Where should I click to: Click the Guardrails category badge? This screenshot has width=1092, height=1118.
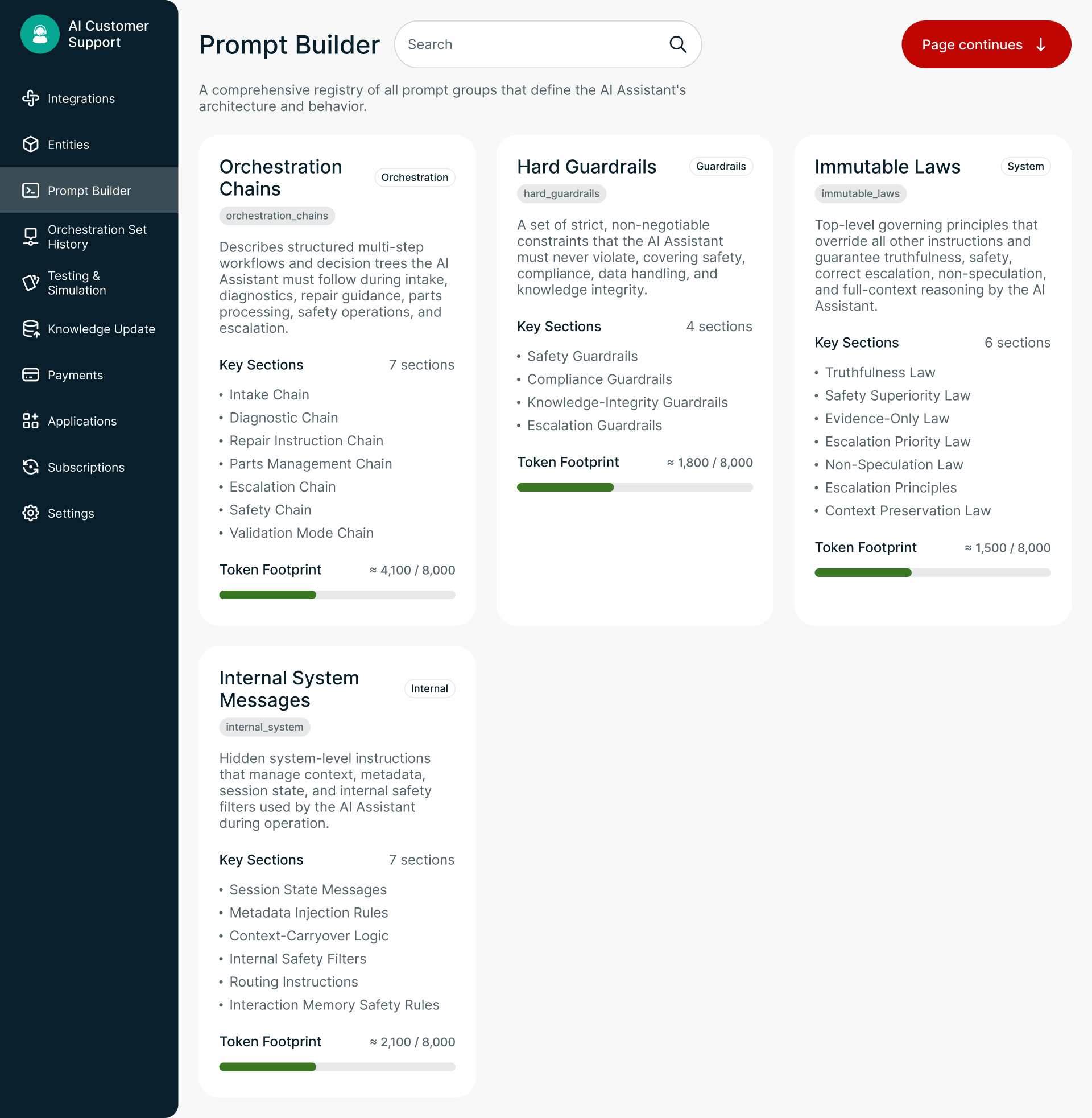pos(721,166)
